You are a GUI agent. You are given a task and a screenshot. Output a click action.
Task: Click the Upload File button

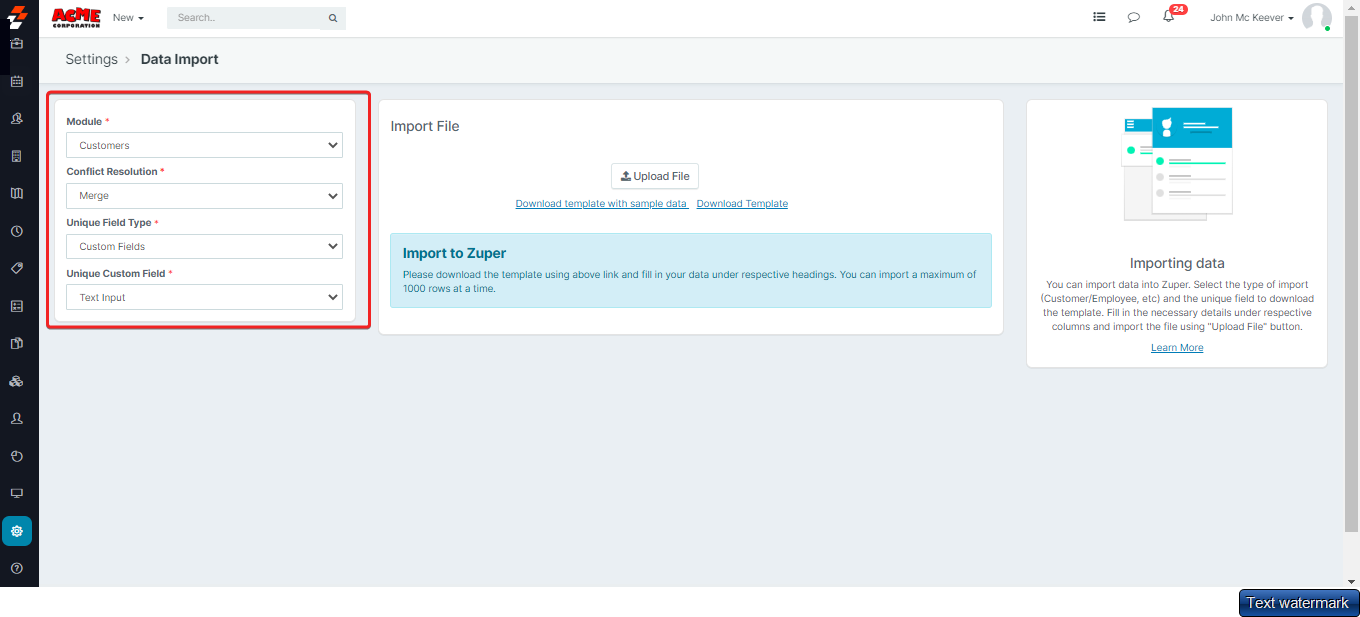click(655, 176)
